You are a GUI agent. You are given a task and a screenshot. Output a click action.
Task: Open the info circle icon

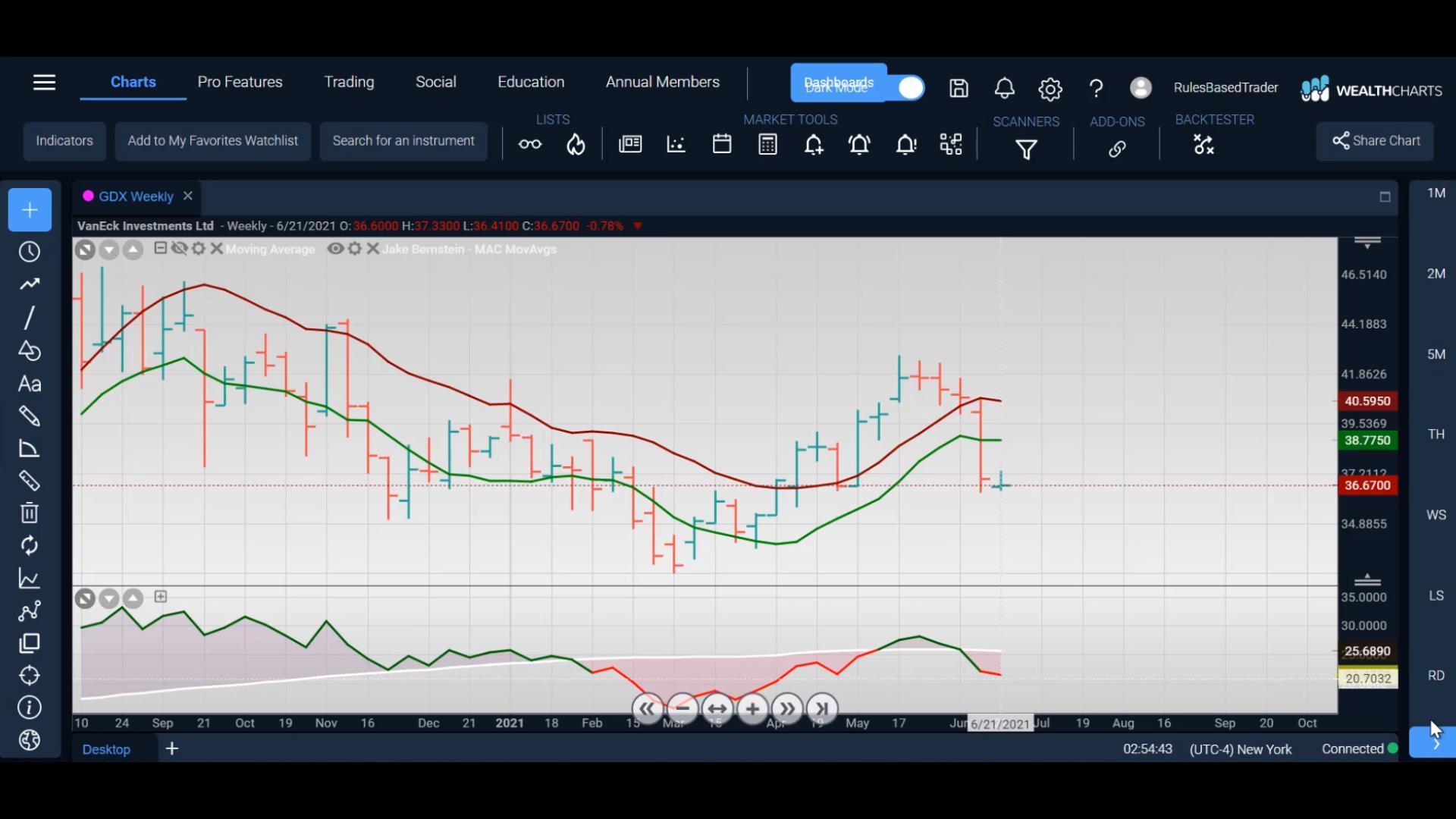pyautogui.click(x=30, y=708)
